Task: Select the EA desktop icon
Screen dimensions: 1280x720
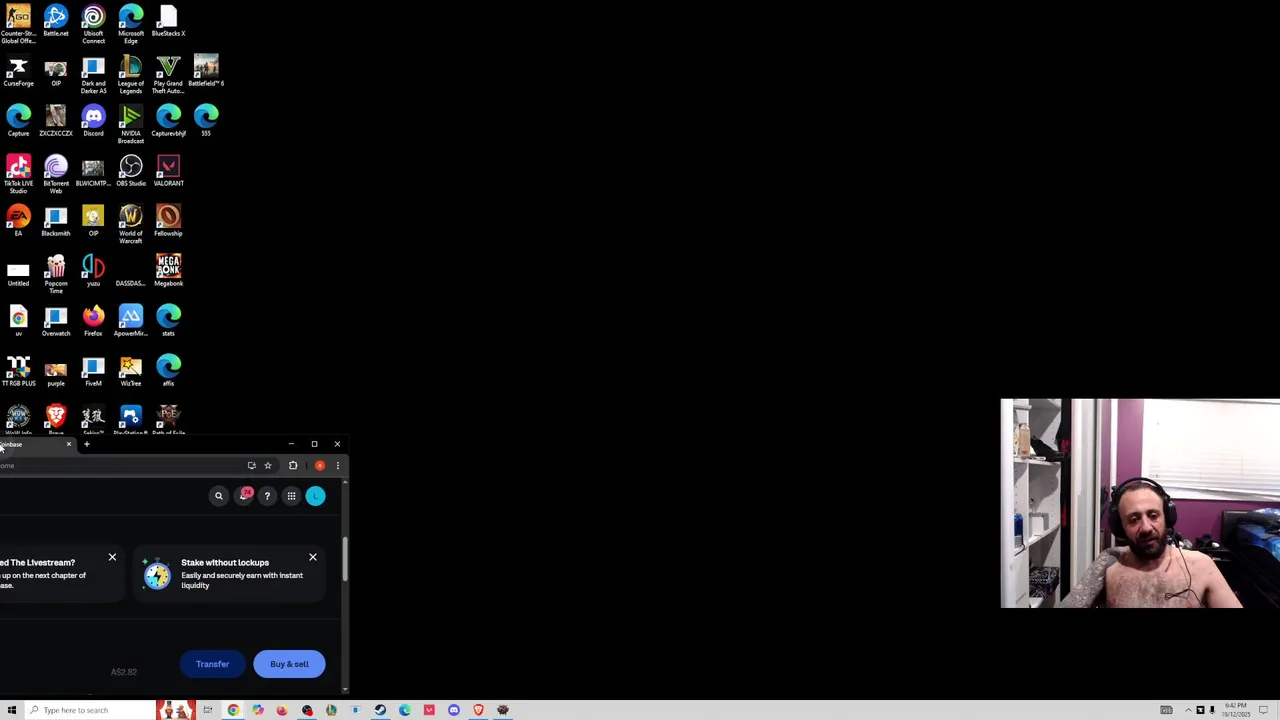Action: [x=18, y=221]
